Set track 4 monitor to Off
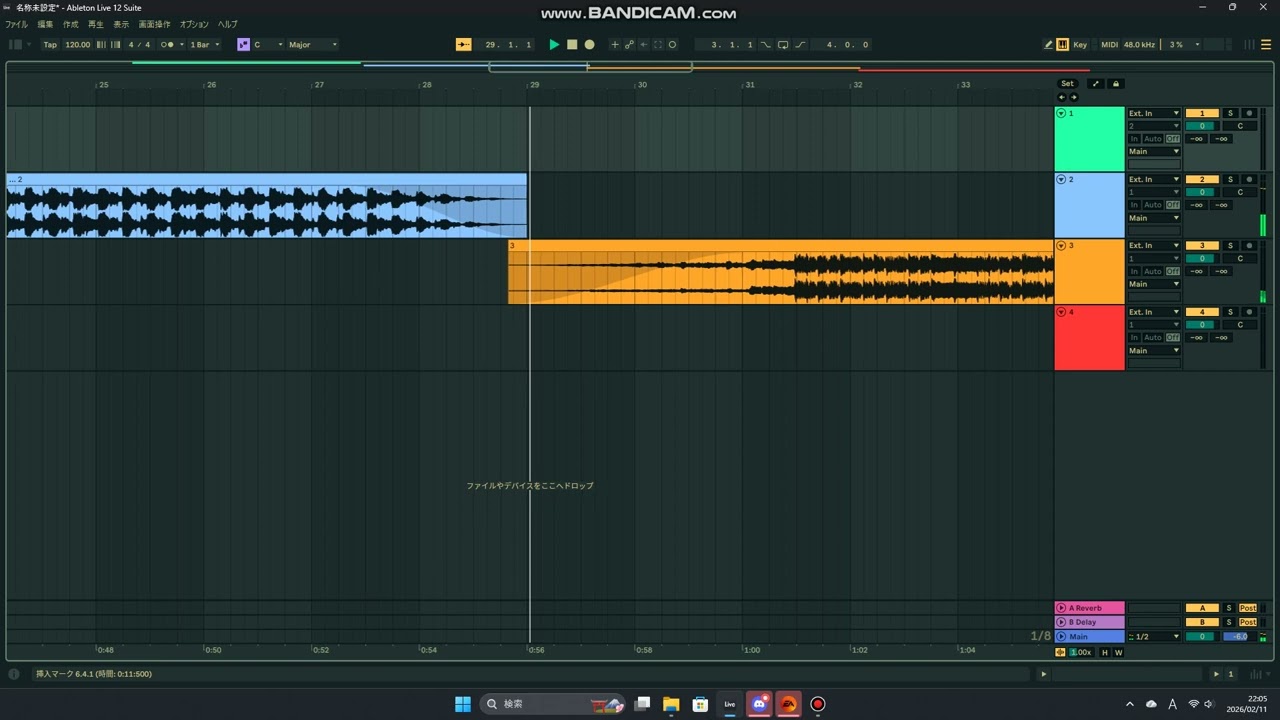The width and height of the screenshot is (1280, 720). [1173, 337]
